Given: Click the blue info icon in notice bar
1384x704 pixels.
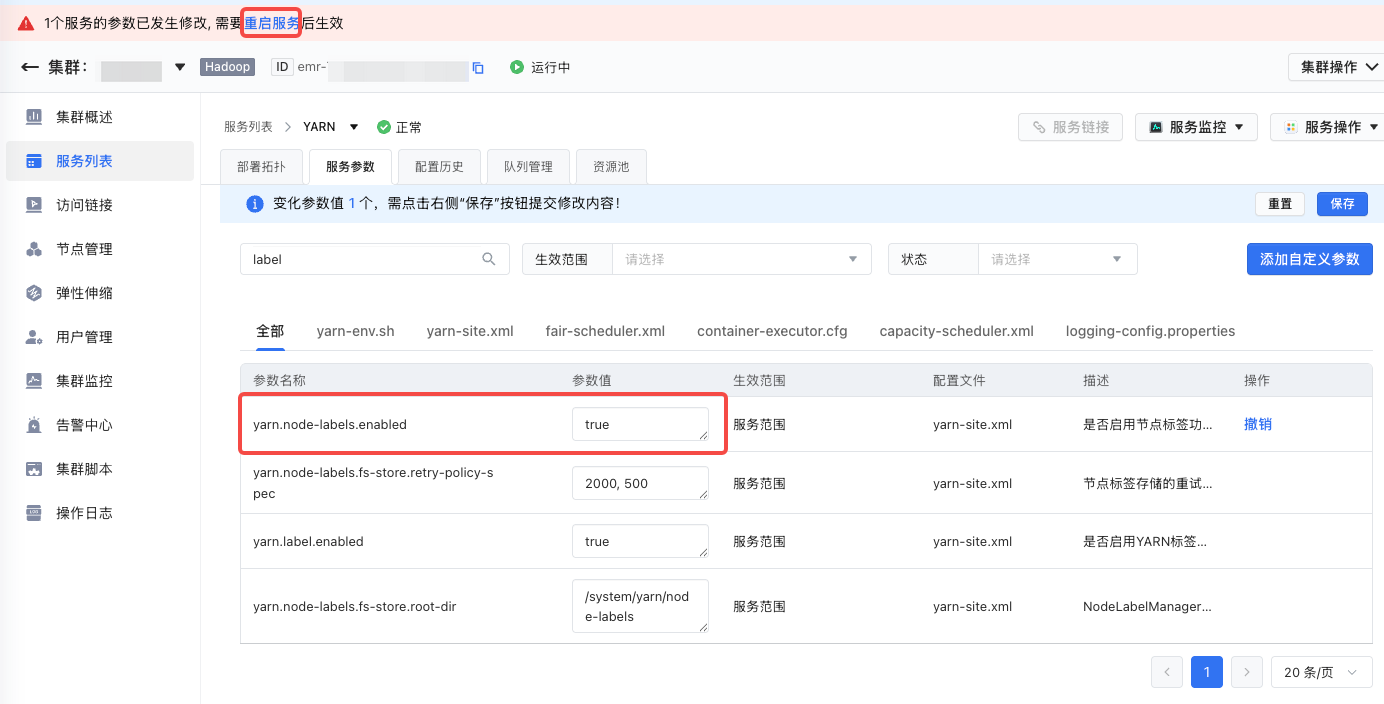Looking at the screenshot, I should click(254, 204).
